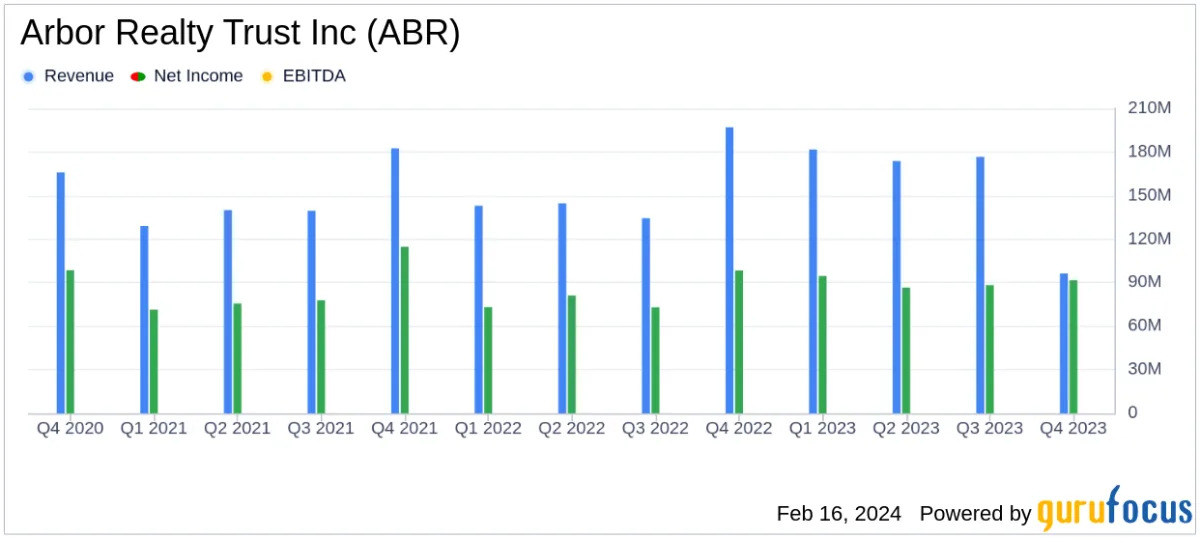Screen dimensions: 1200x538
Task: Toggle the Revenue series in the legend
Action: (78, 76)
